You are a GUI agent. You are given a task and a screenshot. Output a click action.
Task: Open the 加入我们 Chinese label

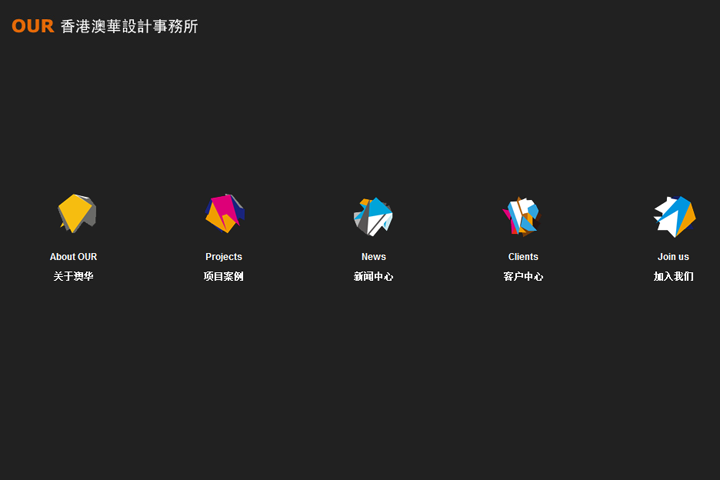click(x=673, y=277)
